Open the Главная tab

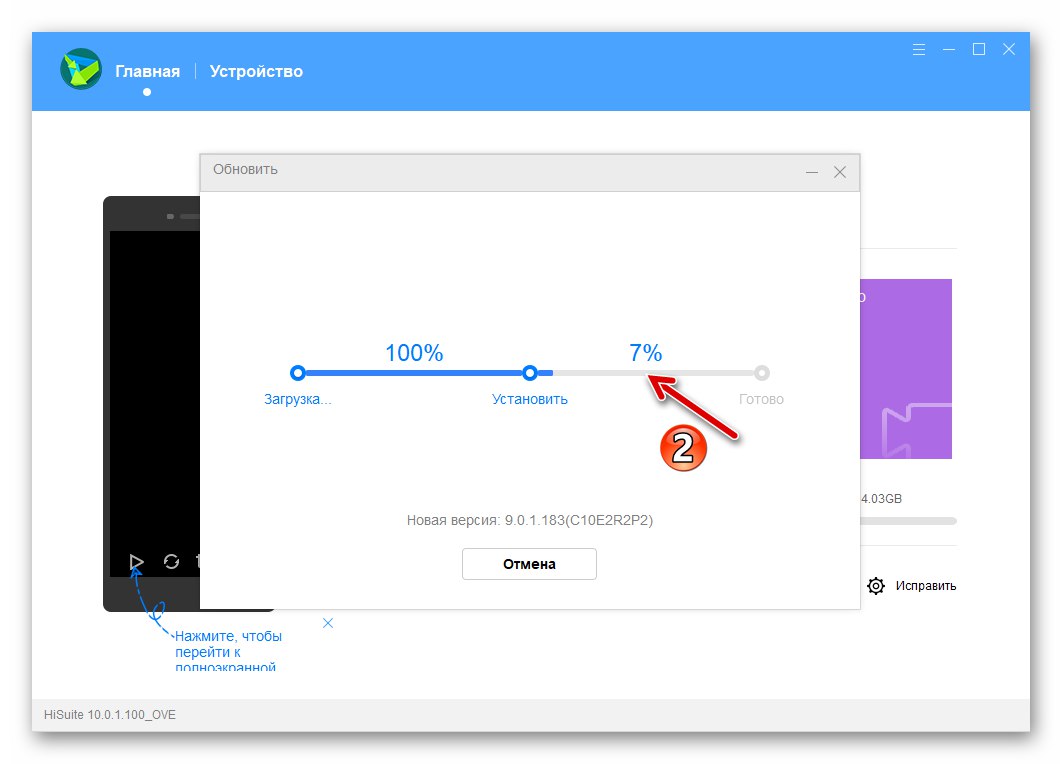[148, 71]
